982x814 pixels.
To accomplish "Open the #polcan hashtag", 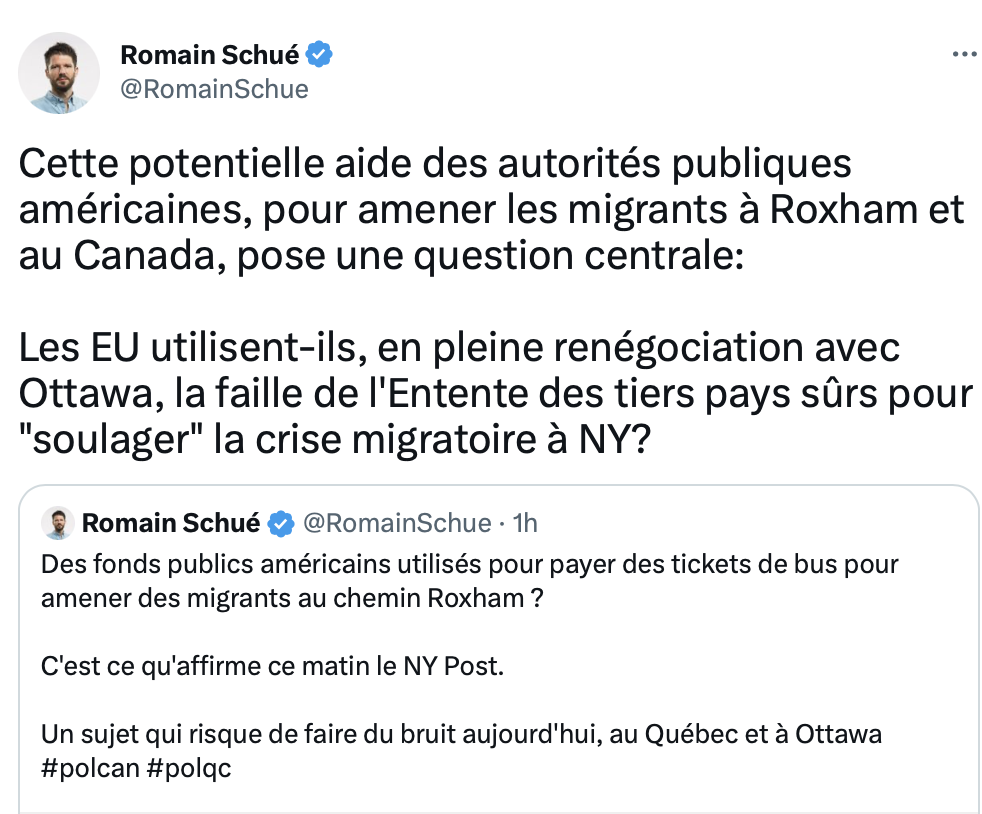I will pos(90,768).
